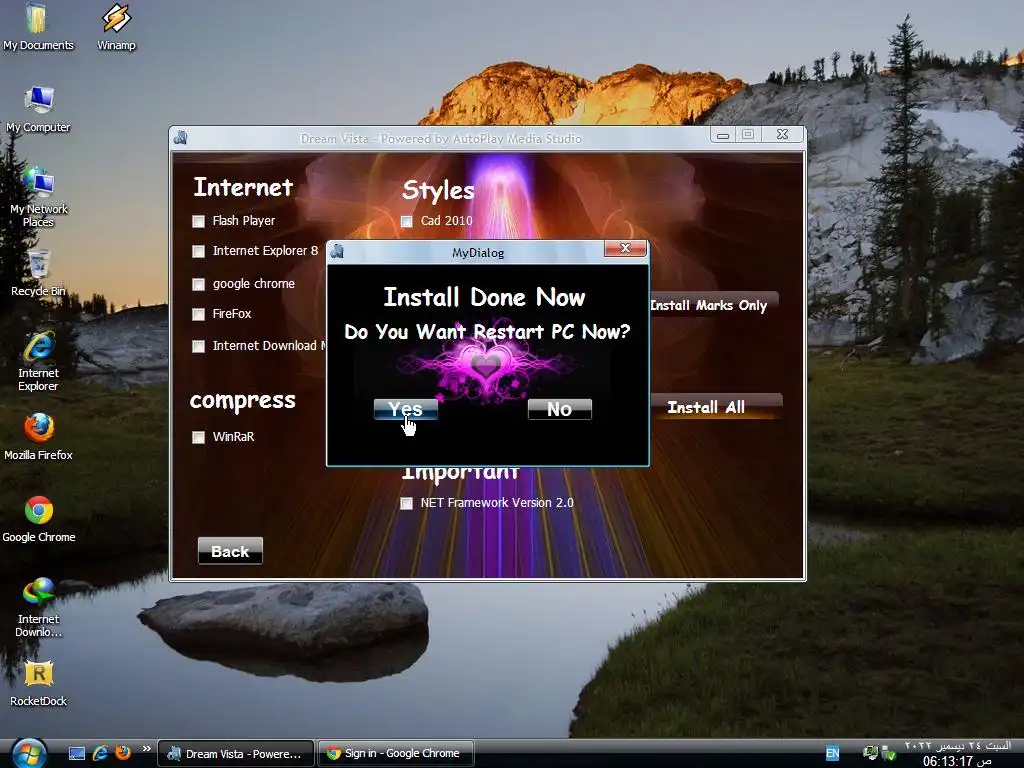Click Dream Vista window title icon

(181, 138)
